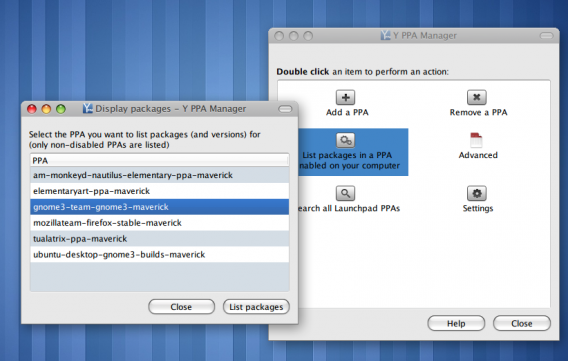Screen dimensions: 568x361
Task: Click the Y icon in Display packages title bar
Action: (87, 108)
